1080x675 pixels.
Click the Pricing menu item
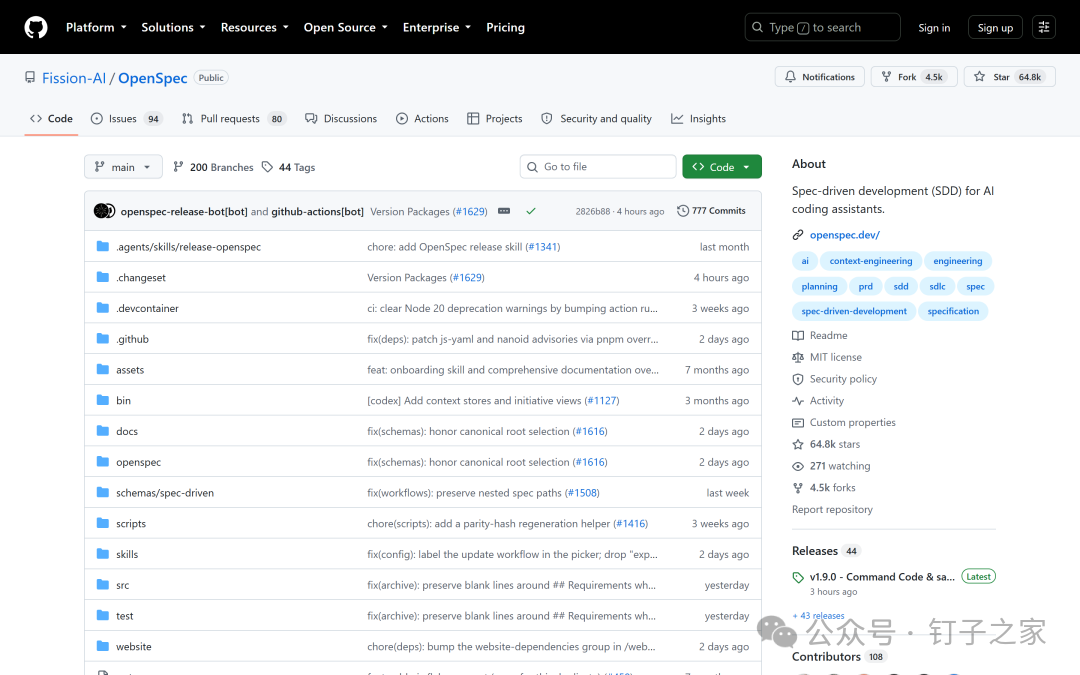click(x=506, y=28)
